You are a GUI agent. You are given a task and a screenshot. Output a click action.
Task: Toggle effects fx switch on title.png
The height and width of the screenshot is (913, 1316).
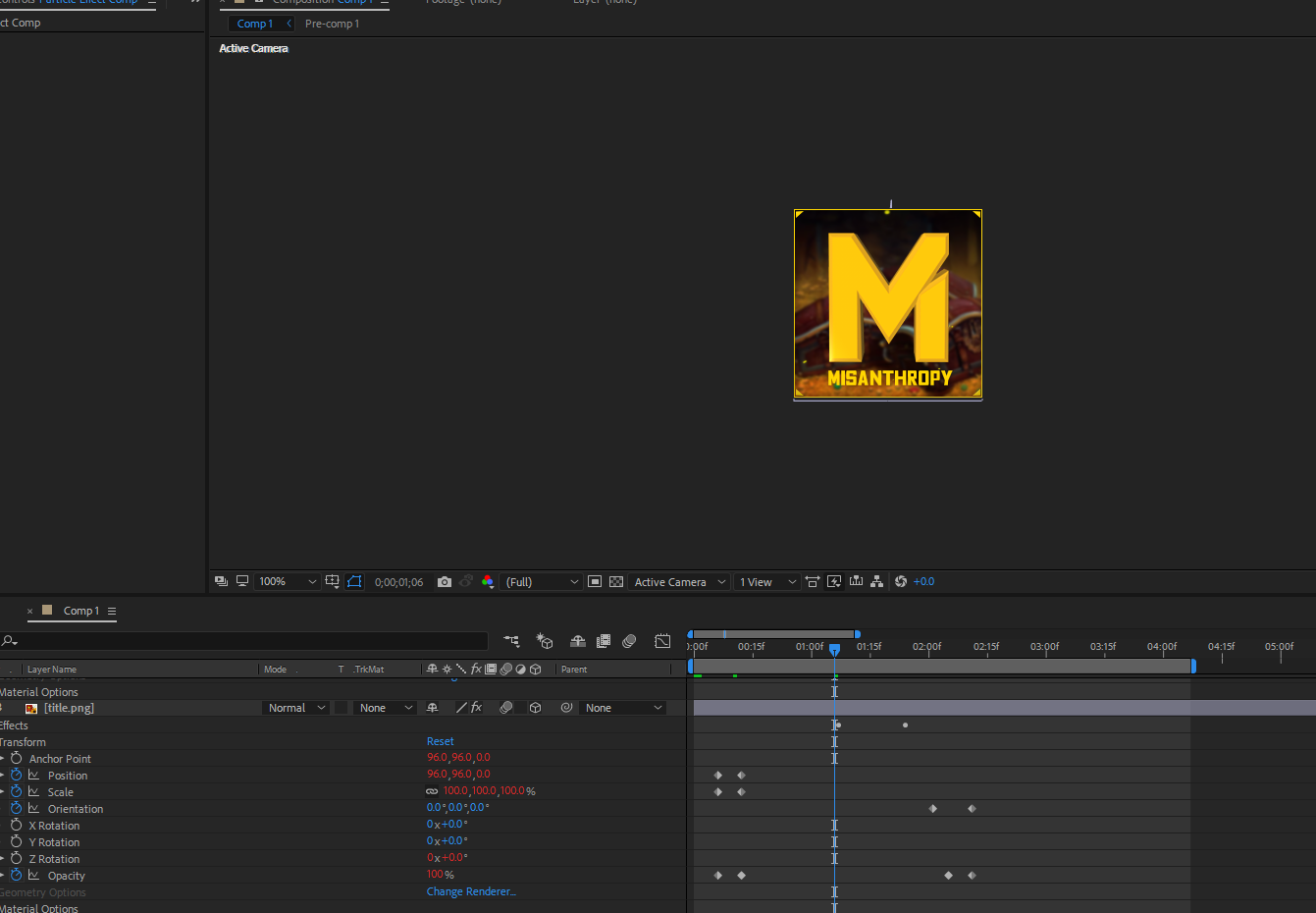point(477,708)
